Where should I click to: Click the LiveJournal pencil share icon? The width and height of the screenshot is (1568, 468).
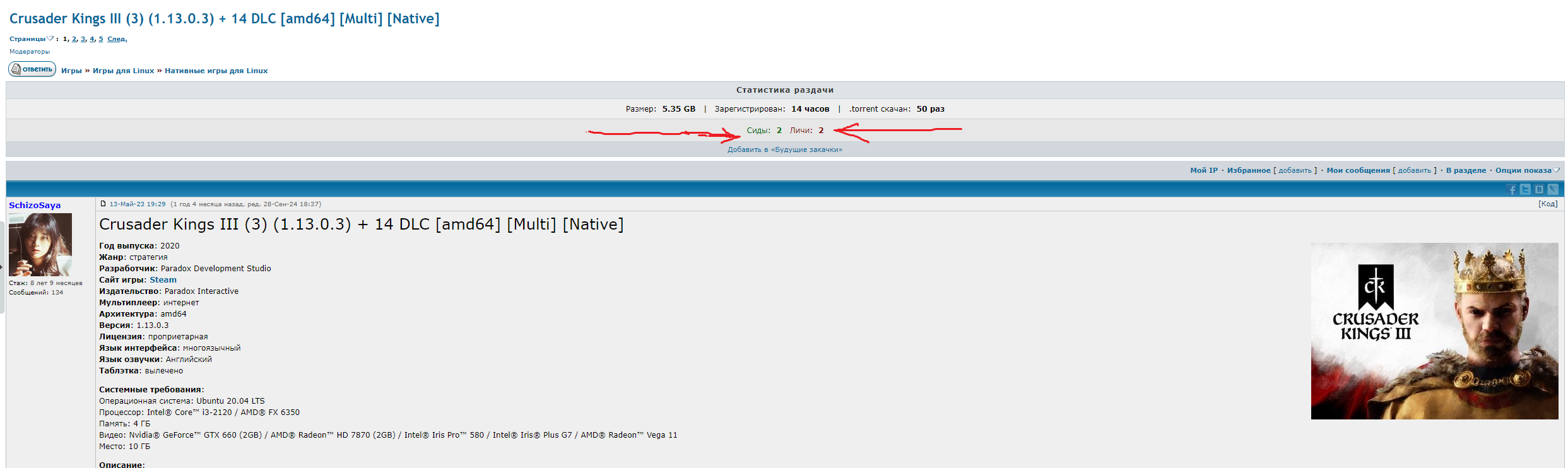(x=1553, y=189)
